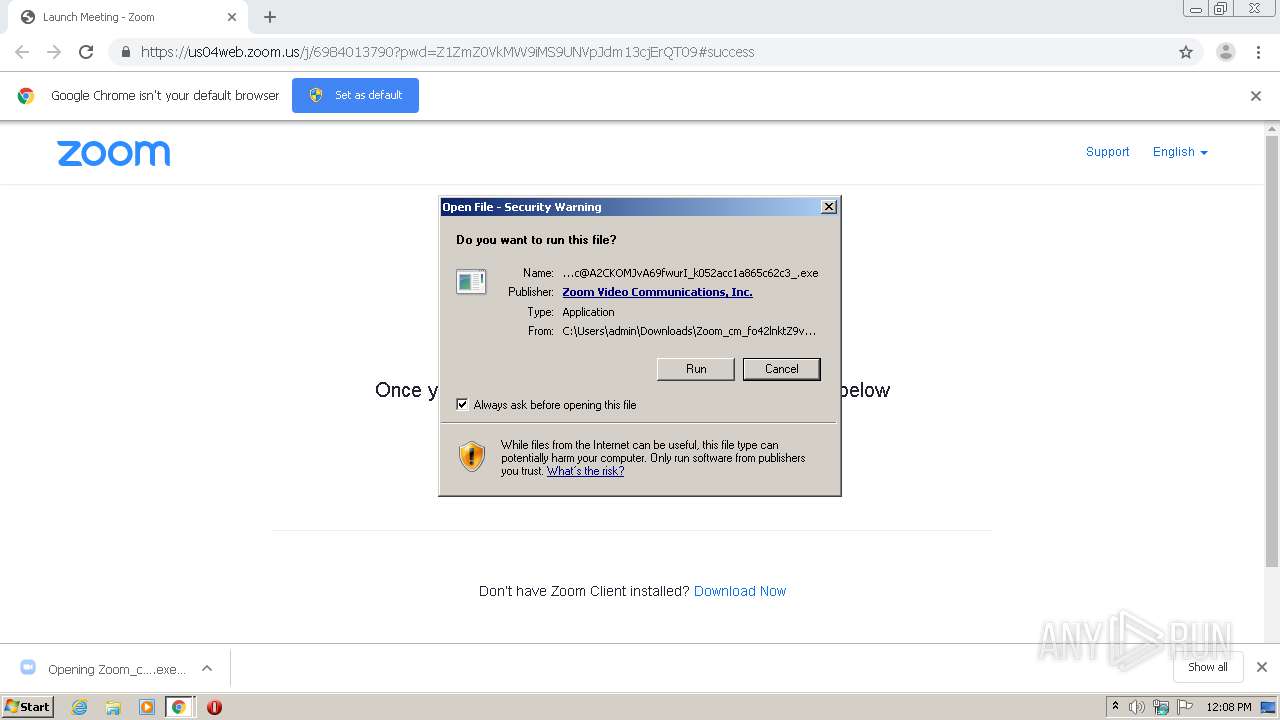
Task: Open the What's the risk? link
Action: (x=585, y=471)
